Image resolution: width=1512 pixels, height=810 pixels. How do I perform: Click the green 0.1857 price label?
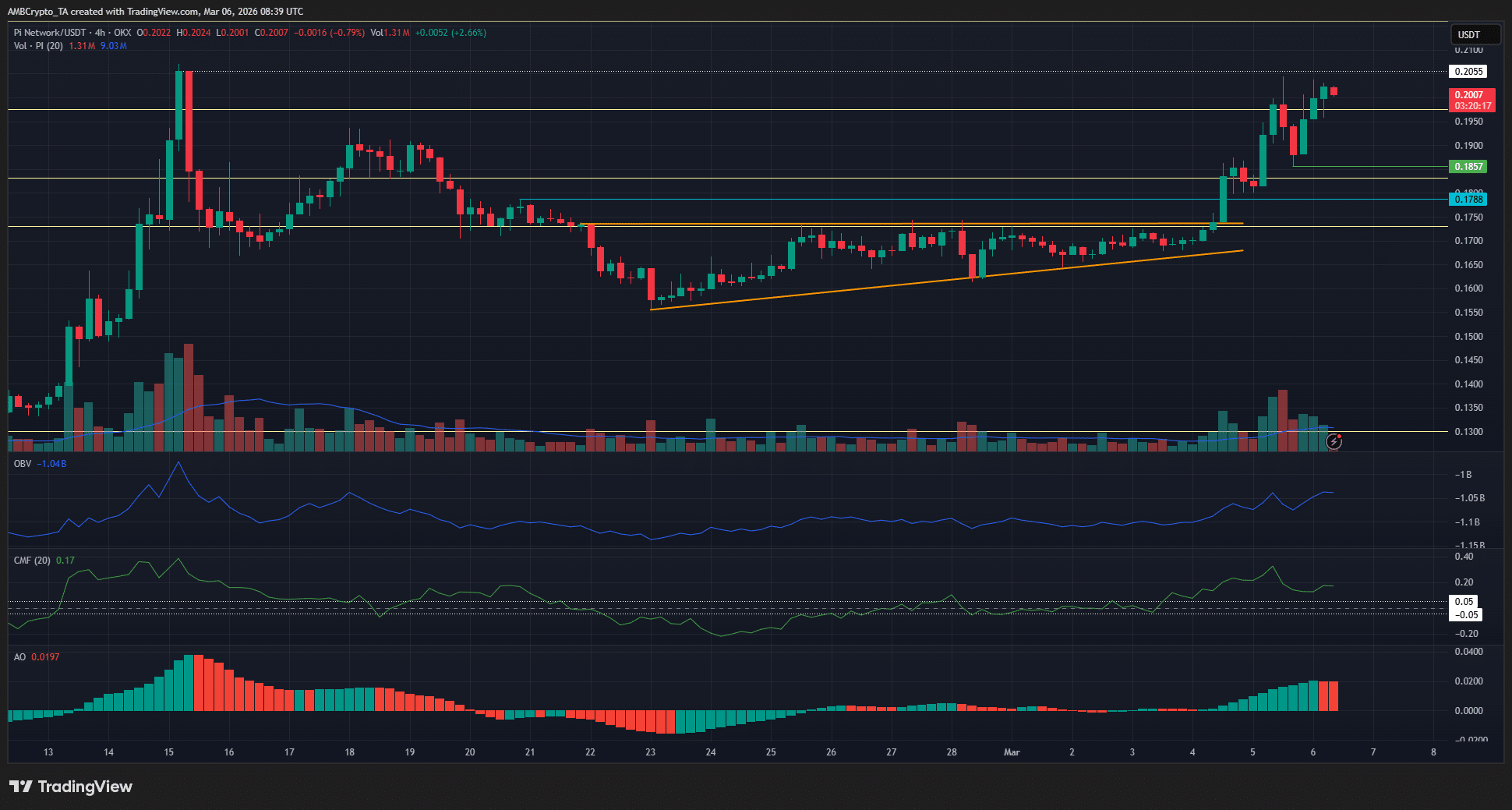tap(1468, 166)
